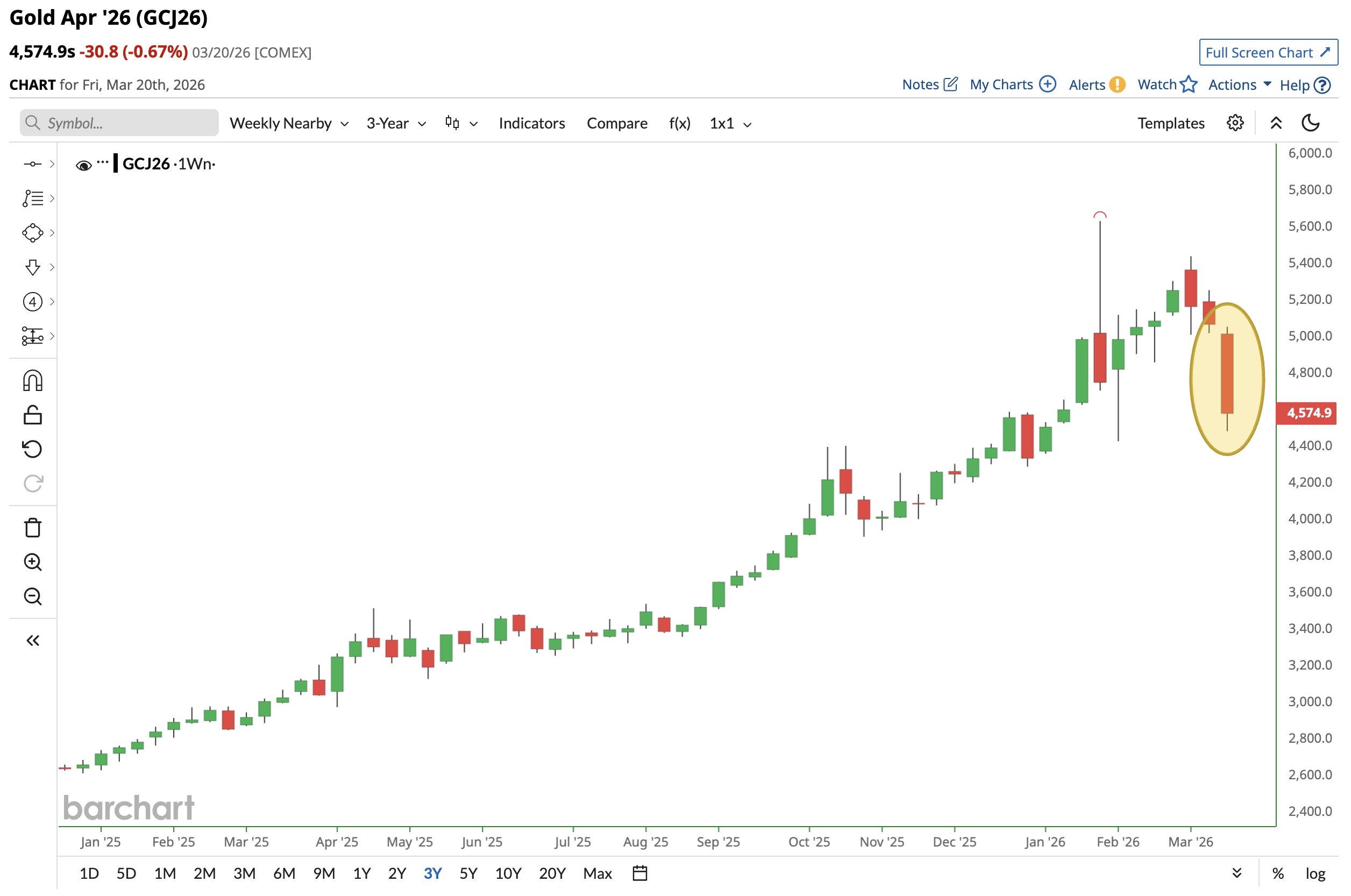Click the zoom in magnifier icon

pos(33,563)
